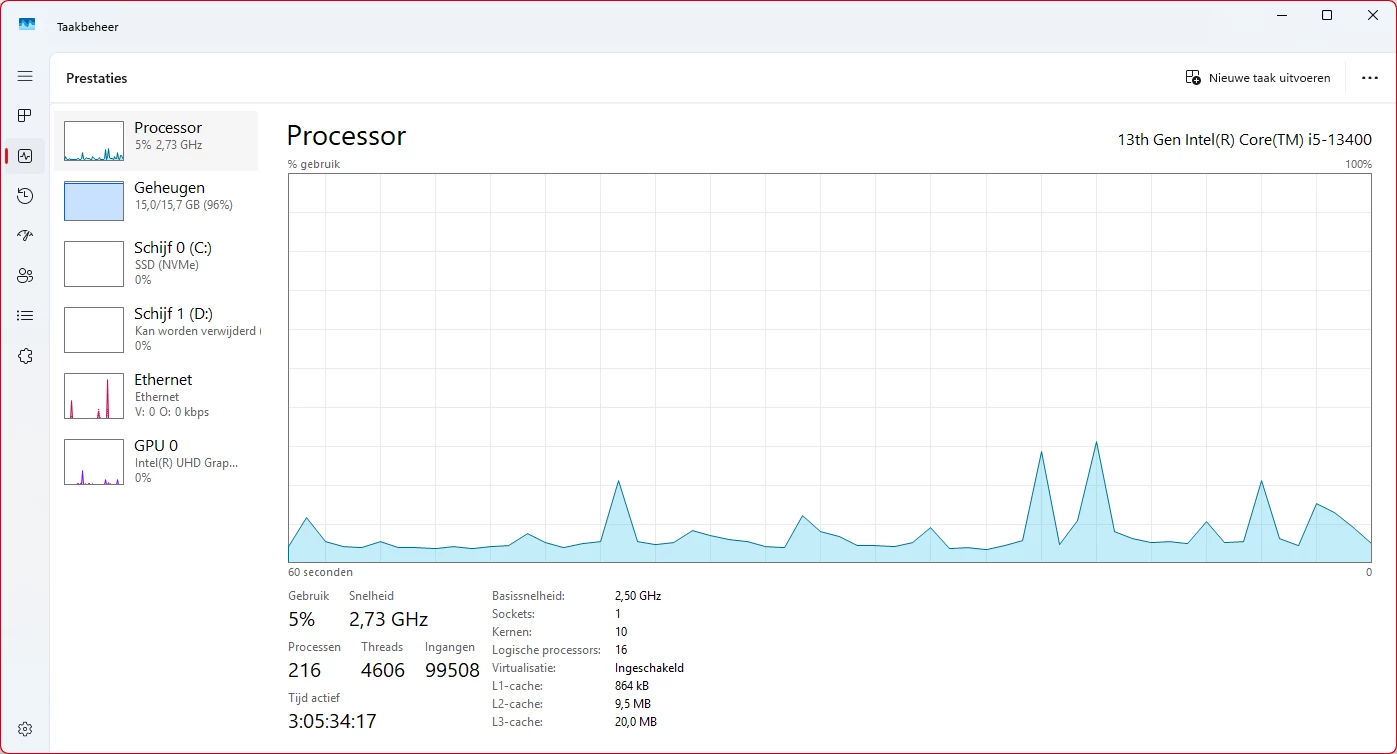Click the Basissnelheid value 2,50 GHz

[638, 596]
